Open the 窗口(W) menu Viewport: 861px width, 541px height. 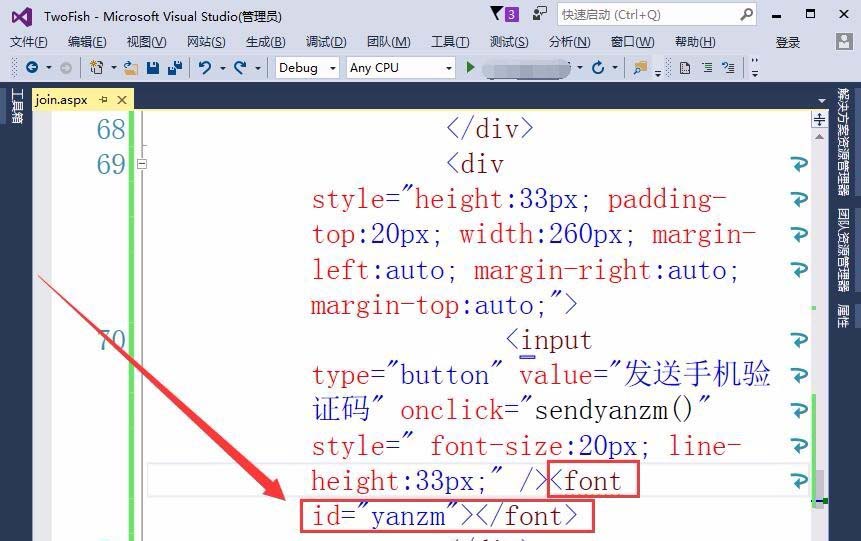click(x=632, y=42)
